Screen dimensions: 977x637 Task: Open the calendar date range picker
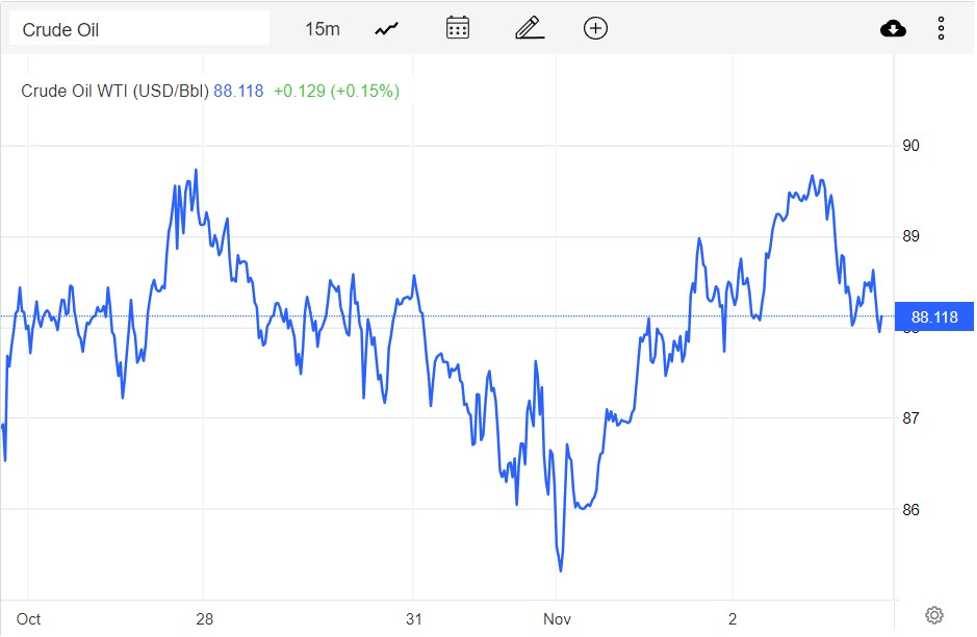457,28
